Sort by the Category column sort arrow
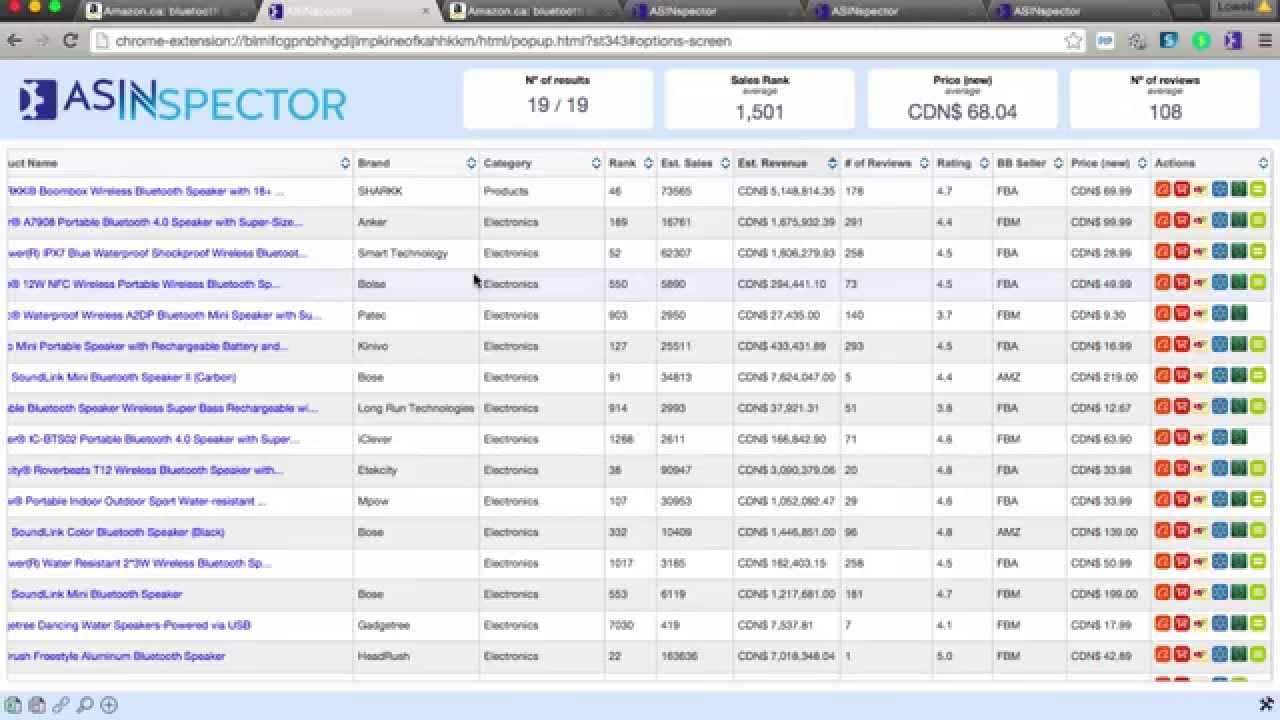Screen dimensions: 1280x720 [596, 163]
